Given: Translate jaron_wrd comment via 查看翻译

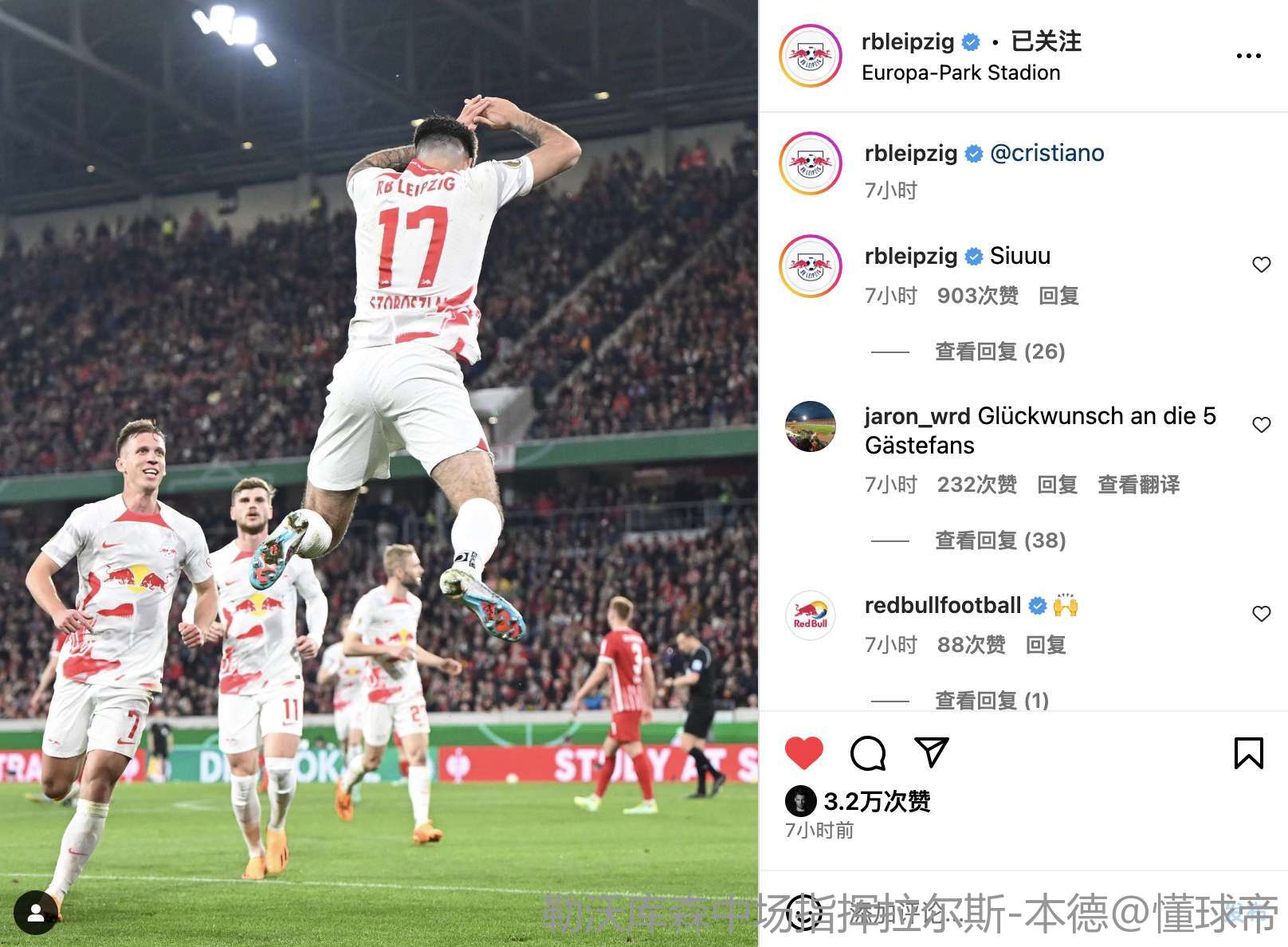Looking at the screenshot, I should [x=1138, y=485].
